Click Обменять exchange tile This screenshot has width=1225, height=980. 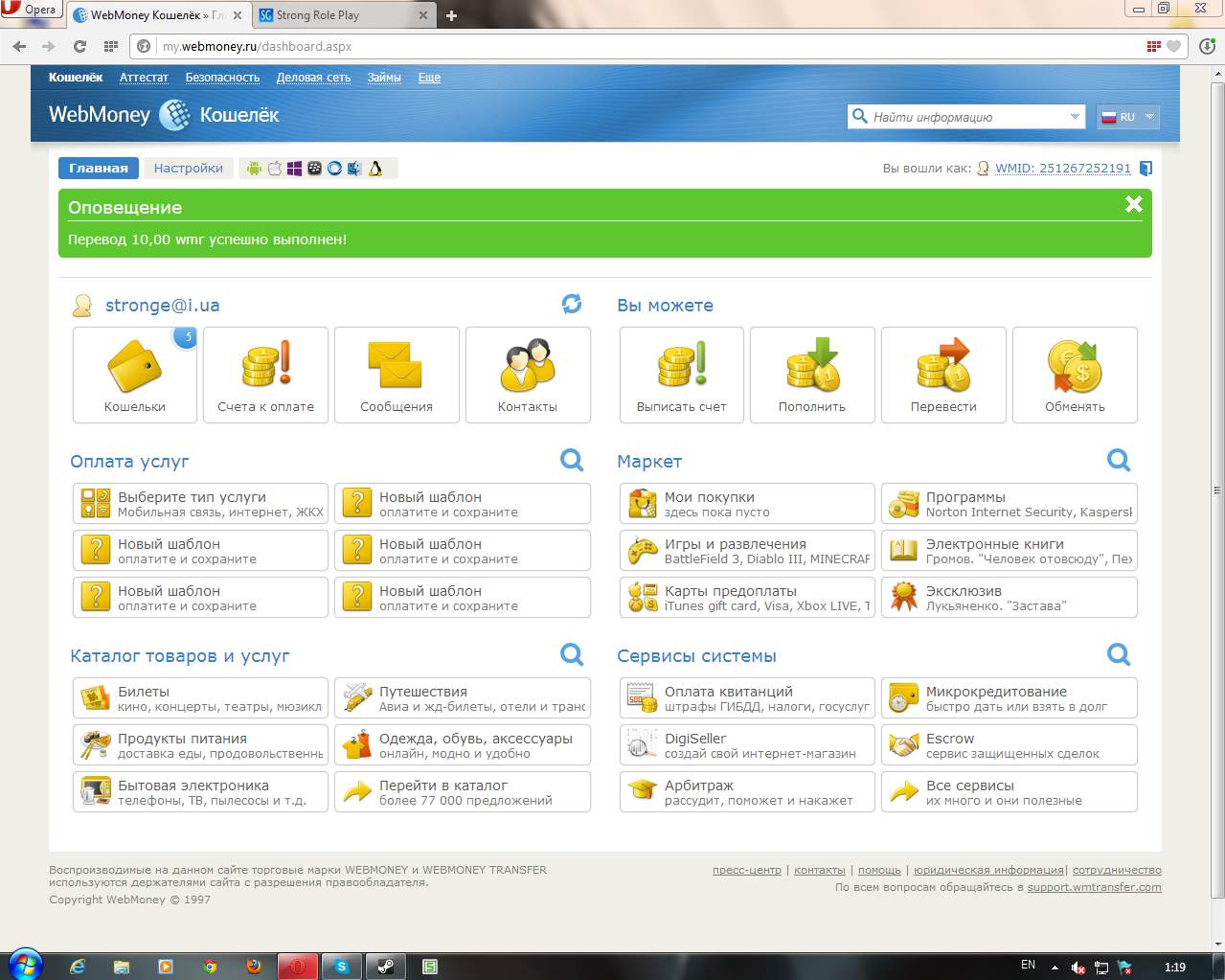click(1075, 375)
